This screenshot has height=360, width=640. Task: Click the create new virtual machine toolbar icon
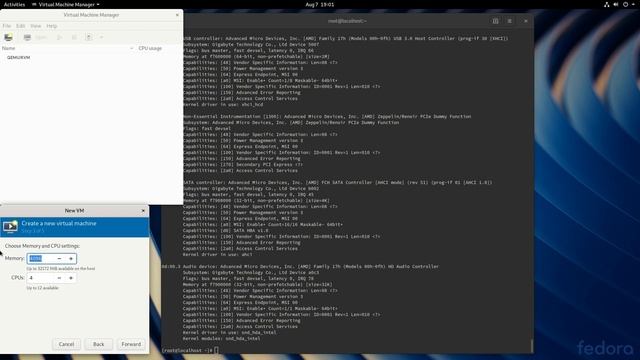8,38
